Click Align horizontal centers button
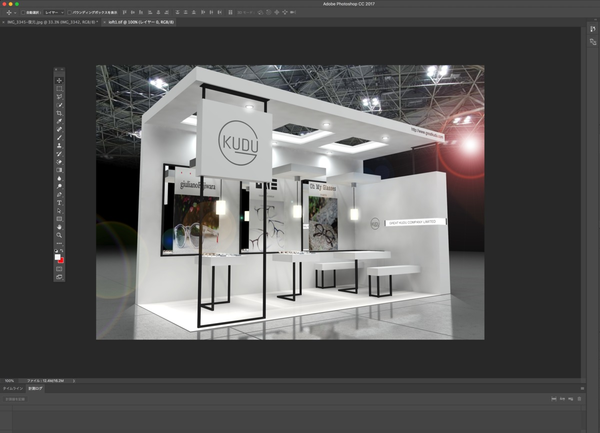The width and height of the screenshot is (600, 433). click(158, 12)
